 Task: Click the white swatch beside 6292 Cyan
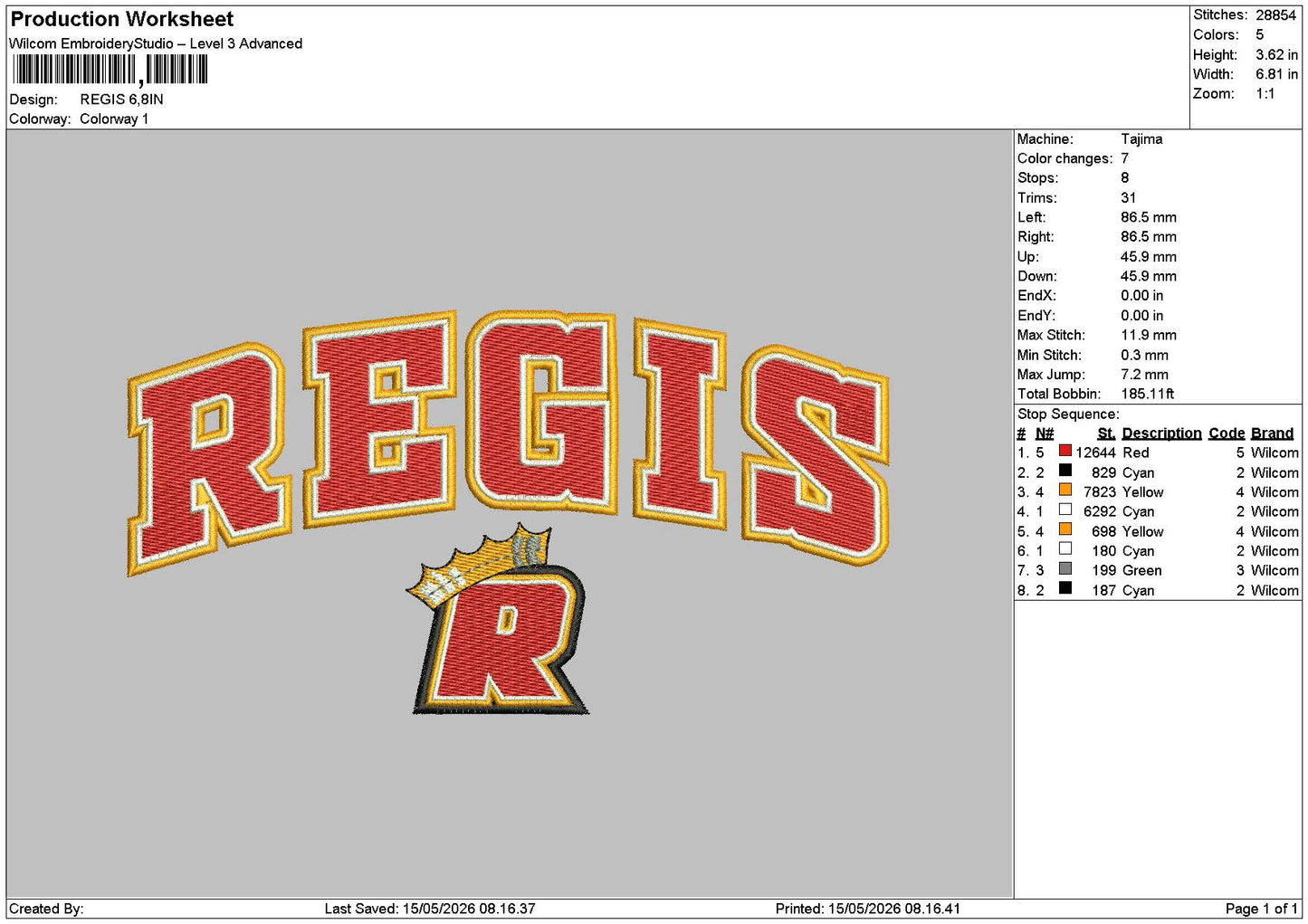[1065, 510]
